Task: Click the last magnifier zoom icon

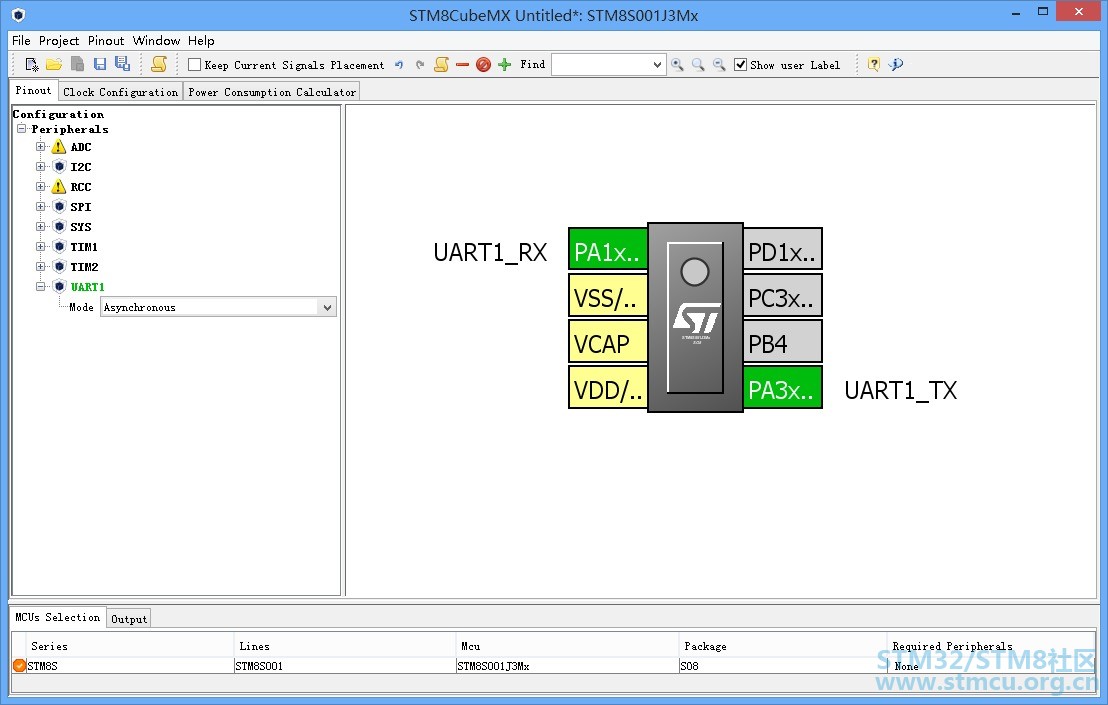Action: (719, 65)
